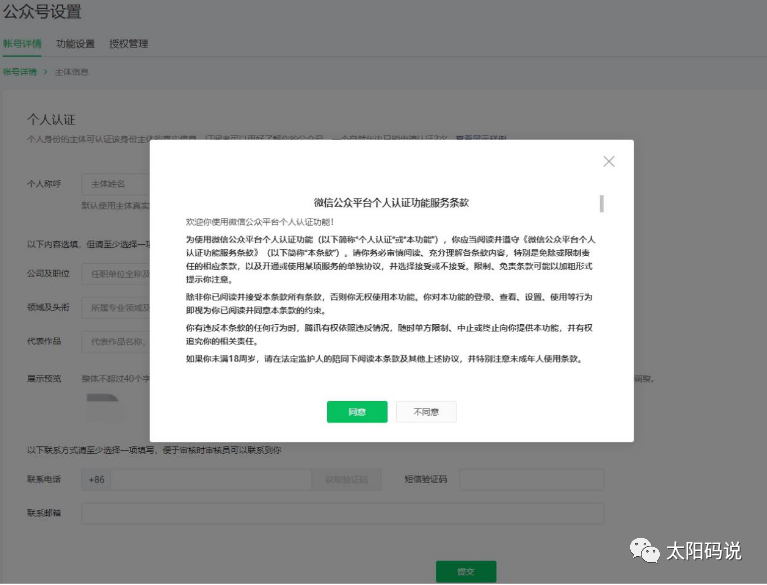The image size is (767, 585).
Task: Click the 不同意 button
Action: [x=426, y=412]
